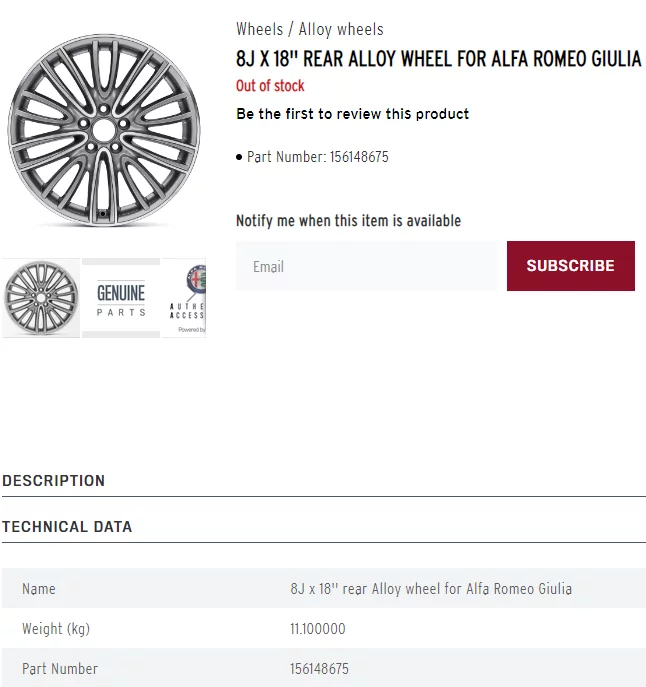This screenshot has height=687, width=646.
Task: Click the Out of stock label
Action: point(270,86)
